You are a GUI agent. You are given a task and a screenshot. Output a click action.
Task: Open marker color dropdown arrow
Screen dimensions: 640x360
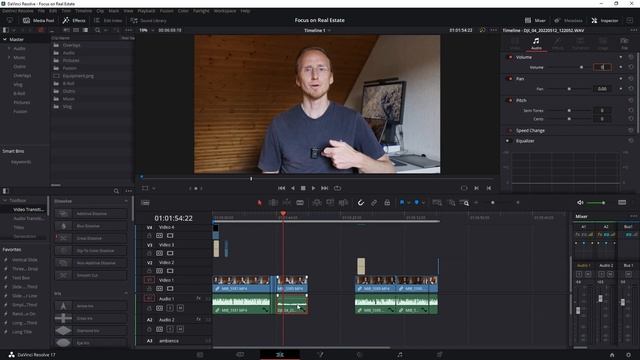tap(423, 203)
